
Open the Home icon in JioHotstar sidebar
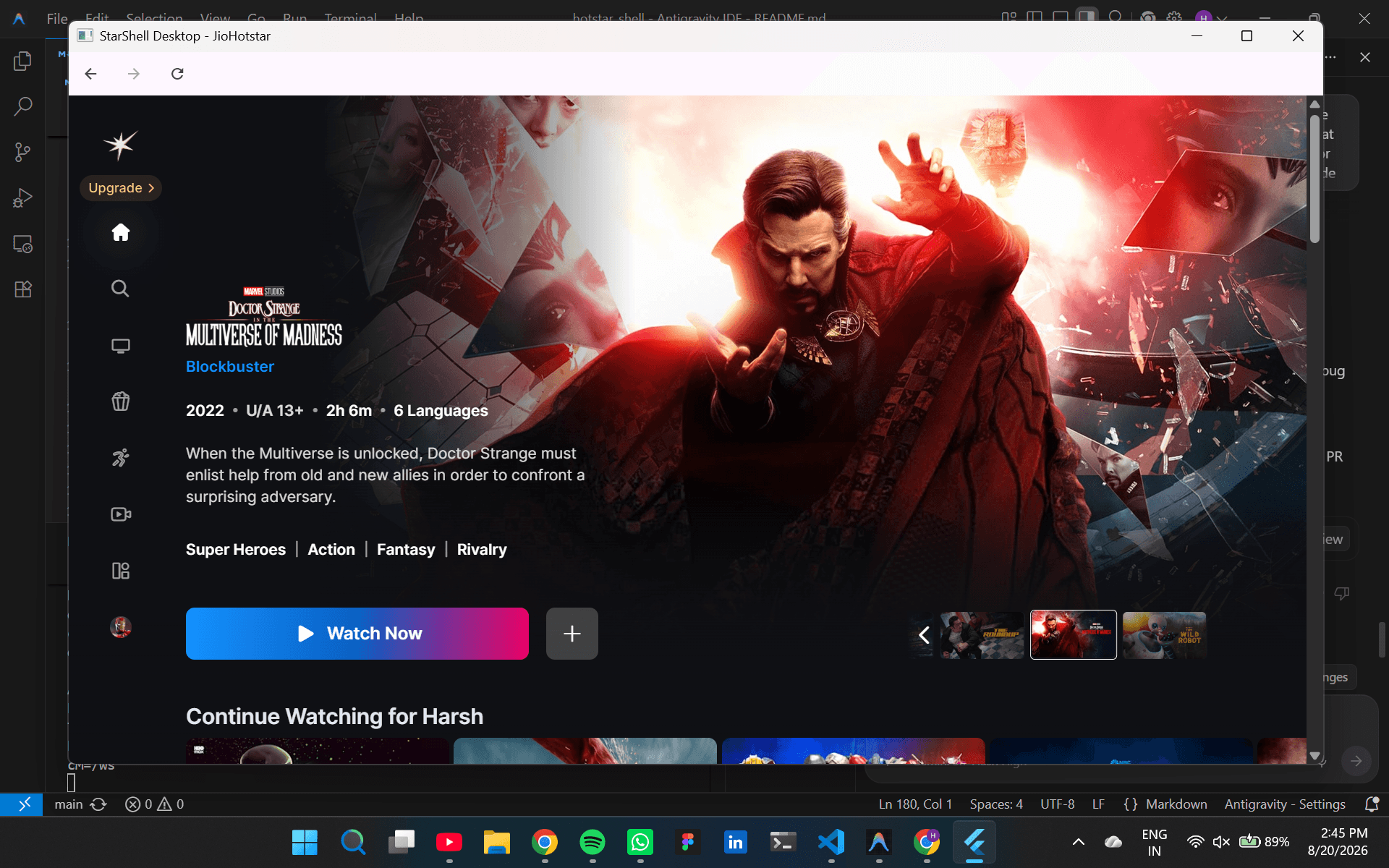tap(121, 232)
